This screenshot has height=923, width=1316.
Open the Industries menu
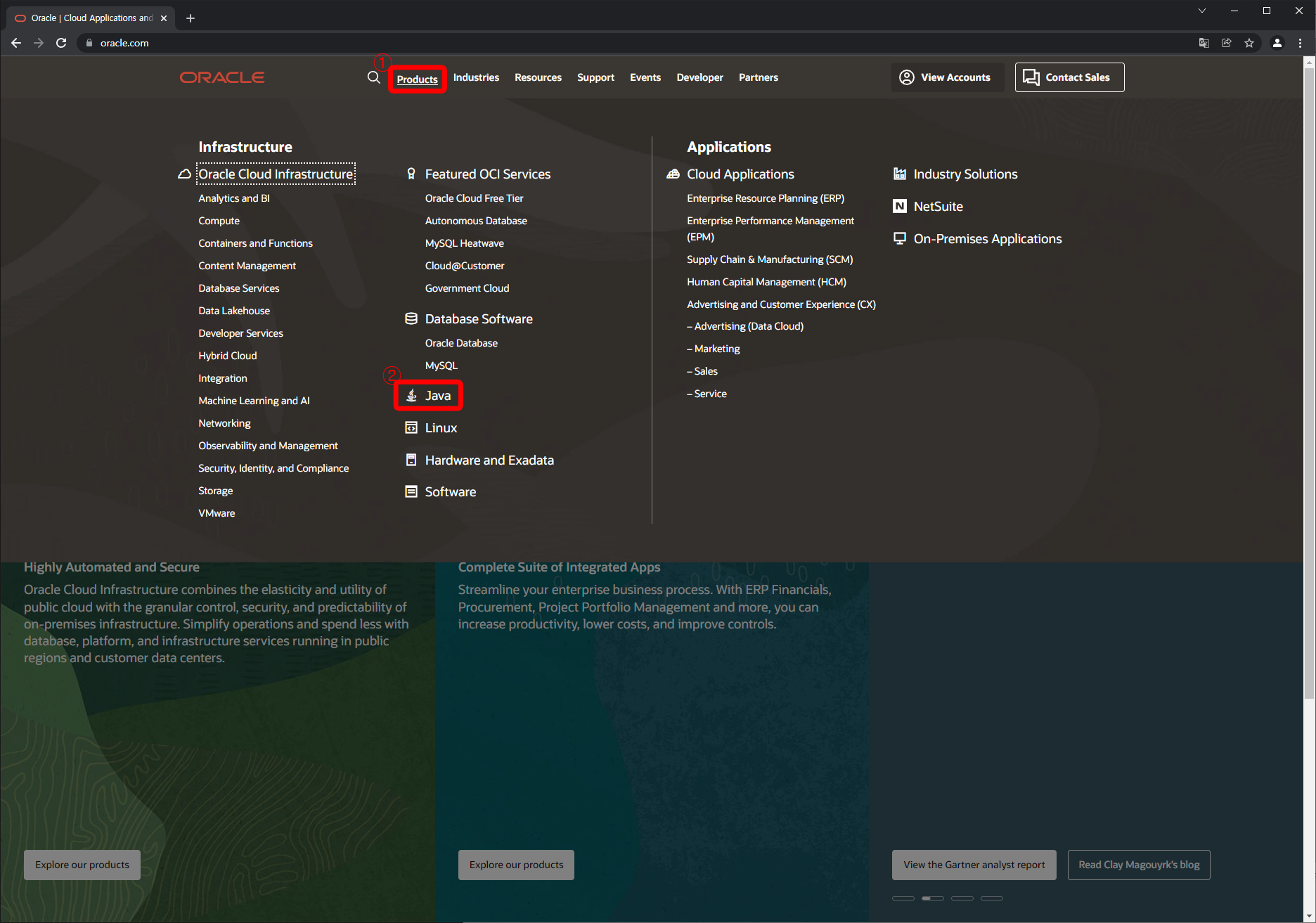pyautogui.click(x=476, y=77)
